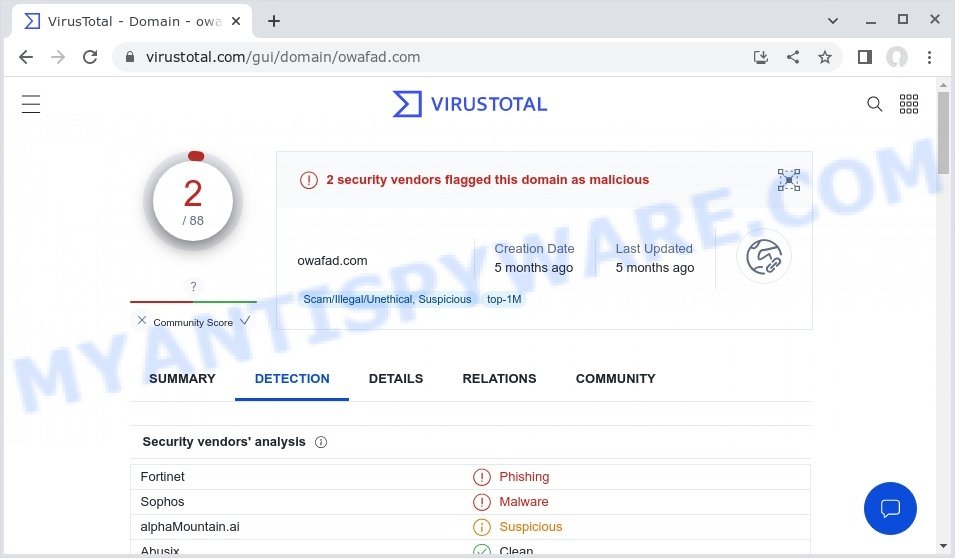Toggle the browser side panel
955x558 pixels.
pyautogui.click(x=865, y=57)
